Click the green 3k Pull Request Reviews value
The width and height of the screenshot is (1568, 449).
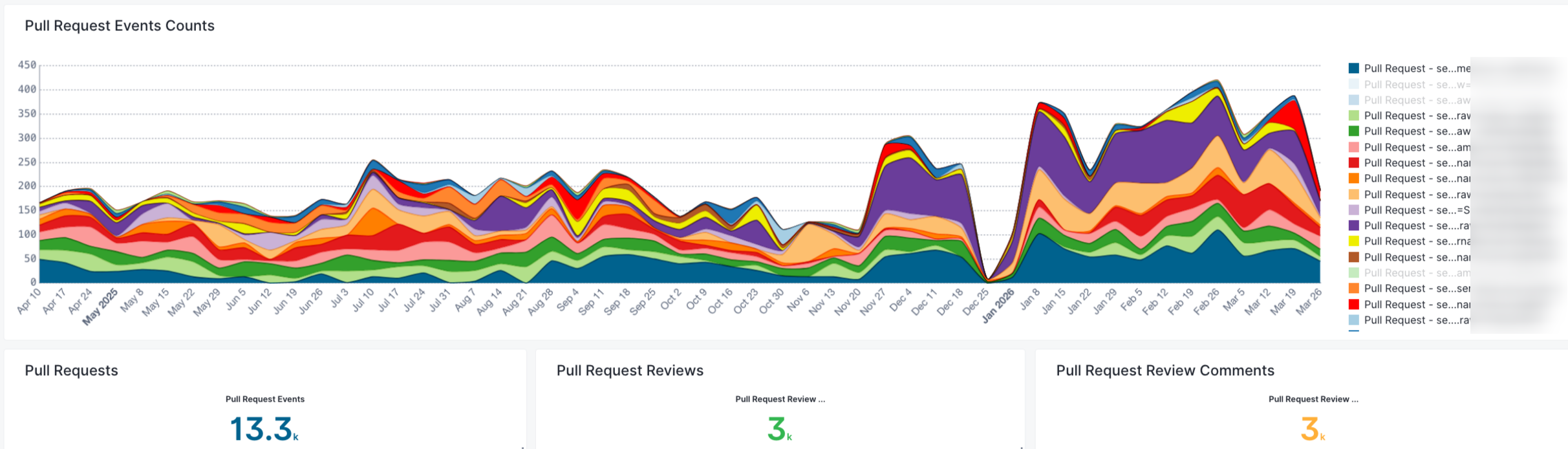[x=779, y=429]
